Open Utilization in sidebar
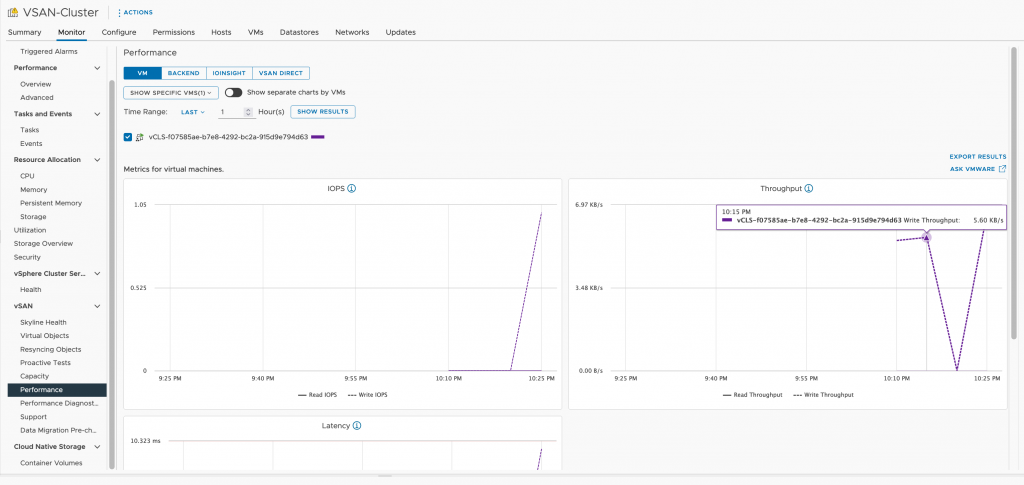This screenshot has height=485, width=1024. (x=30, y=230)
